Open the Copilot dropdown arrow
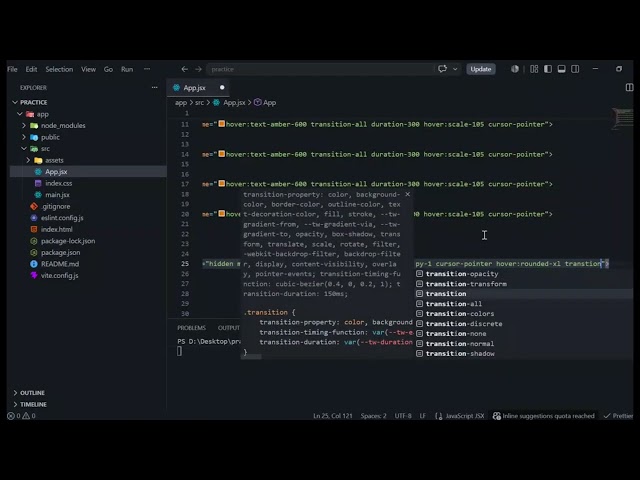 [455, 69]
